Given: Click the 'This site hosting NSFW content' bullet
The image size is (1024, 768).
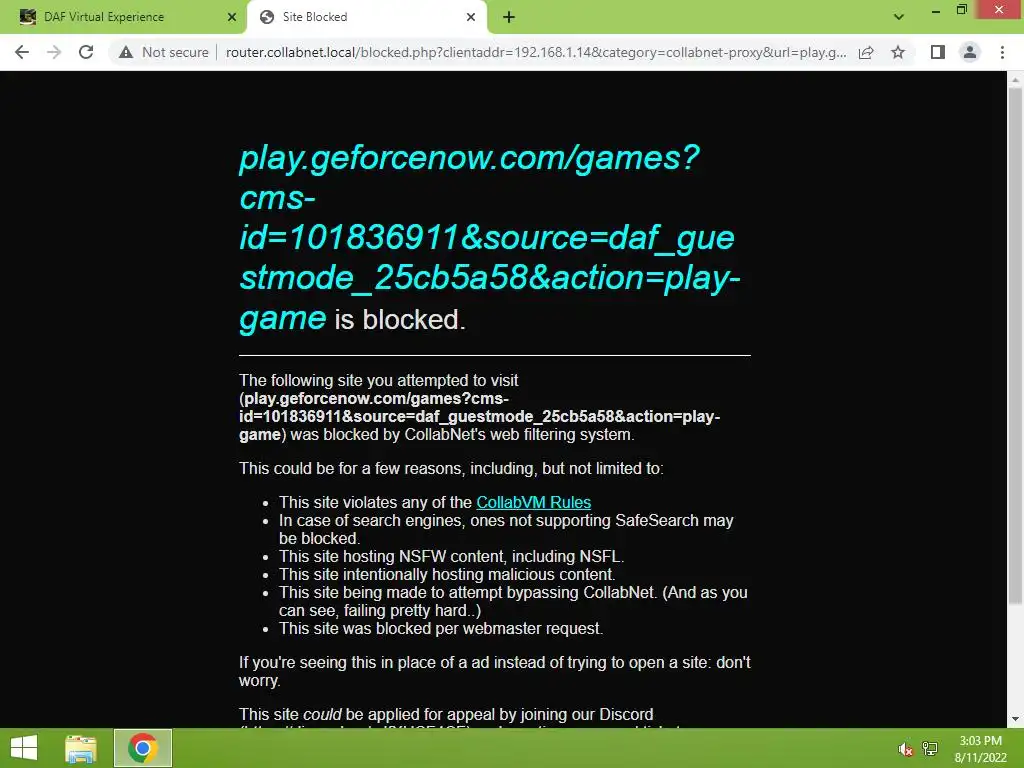Looking at the screenshot, I should coord(451,556).
